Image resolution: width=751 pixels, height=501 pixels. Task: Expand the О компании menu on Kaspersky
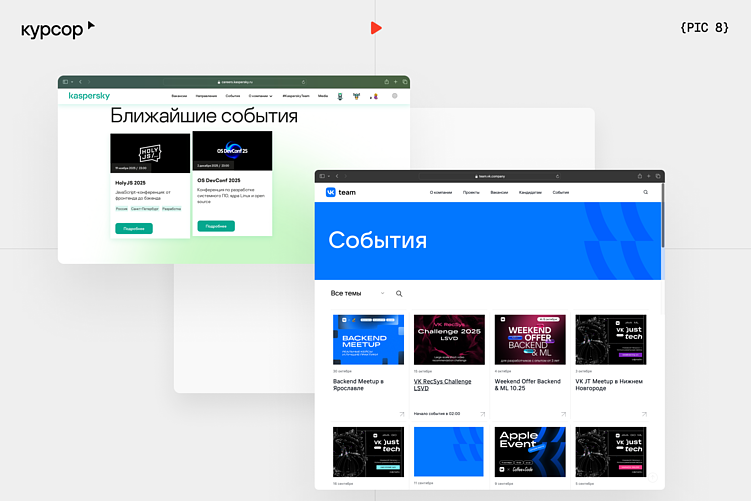point(261,96)
